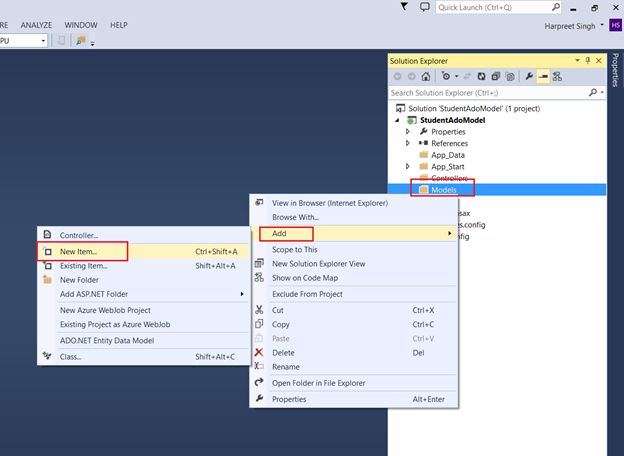Click the Show on Code Map icon
The height and width of the screenshot is (456, 624).
point(259,277)
